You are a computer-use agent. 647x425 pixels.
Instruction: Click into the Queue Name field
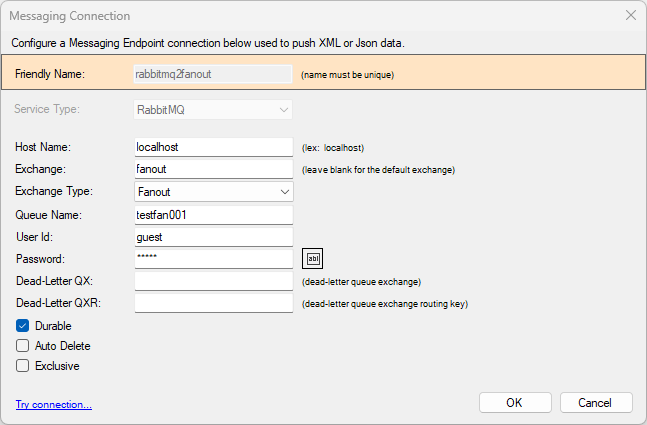coord(214,215)
